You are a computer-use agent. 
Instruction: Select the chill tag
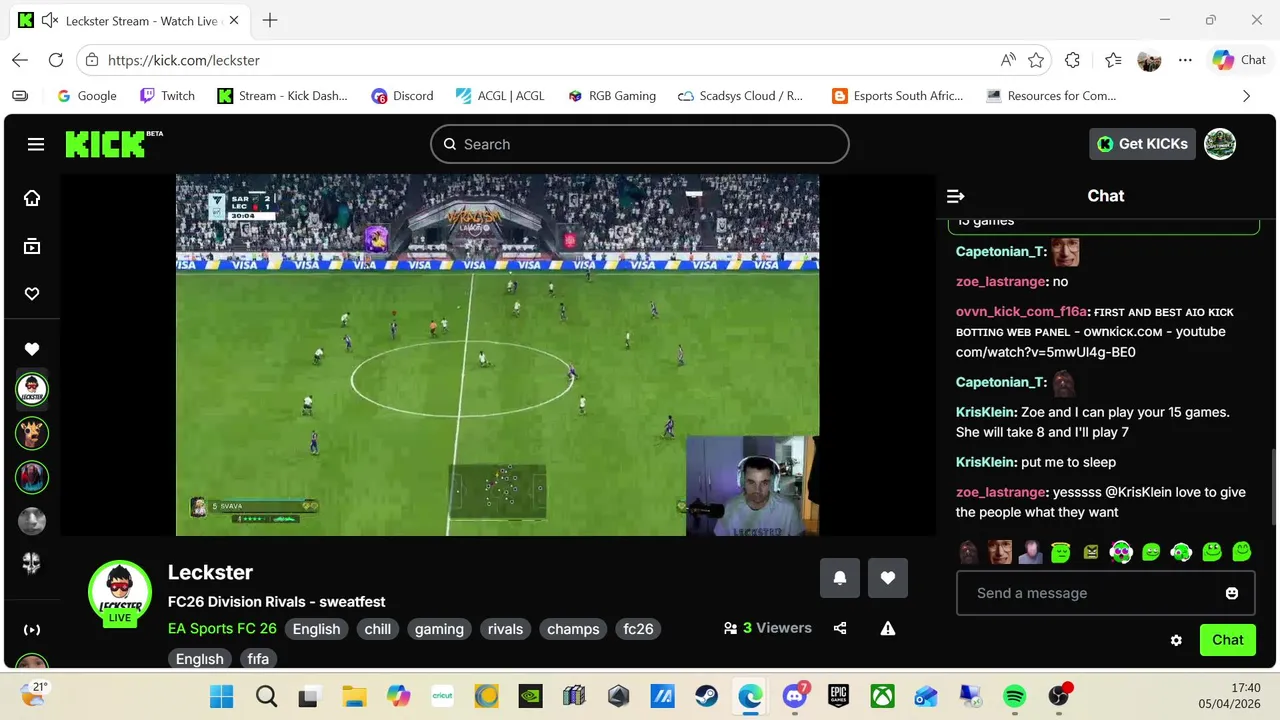378,629
